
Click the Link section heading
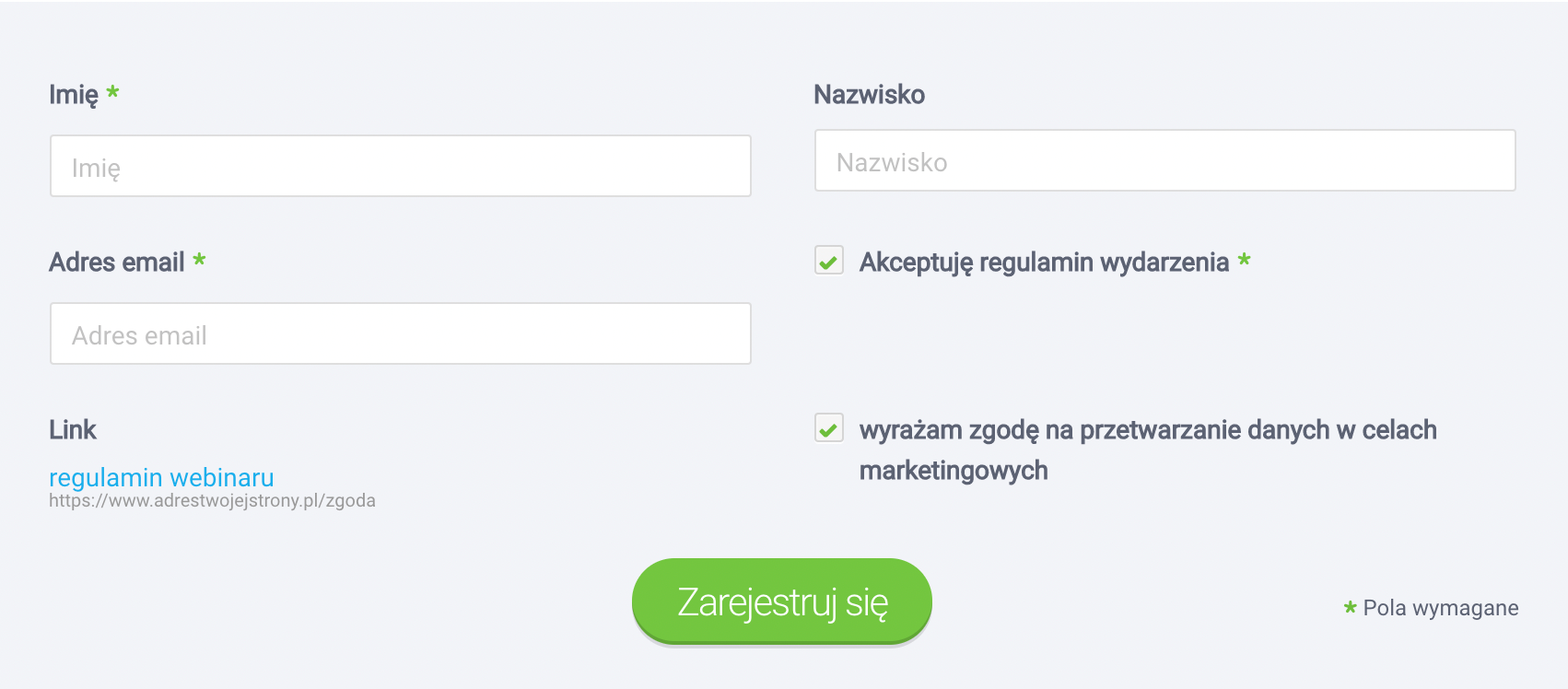pos(73,430)
